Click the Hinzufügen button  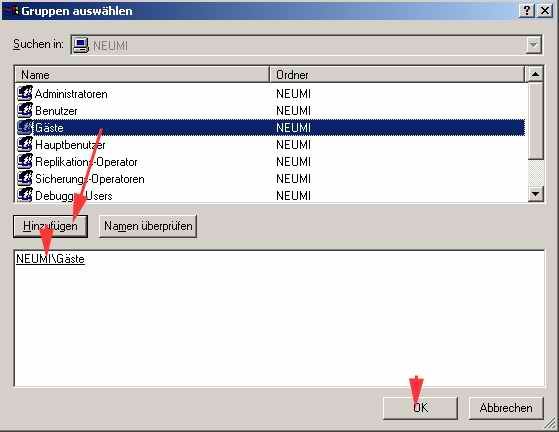(50, 226)
